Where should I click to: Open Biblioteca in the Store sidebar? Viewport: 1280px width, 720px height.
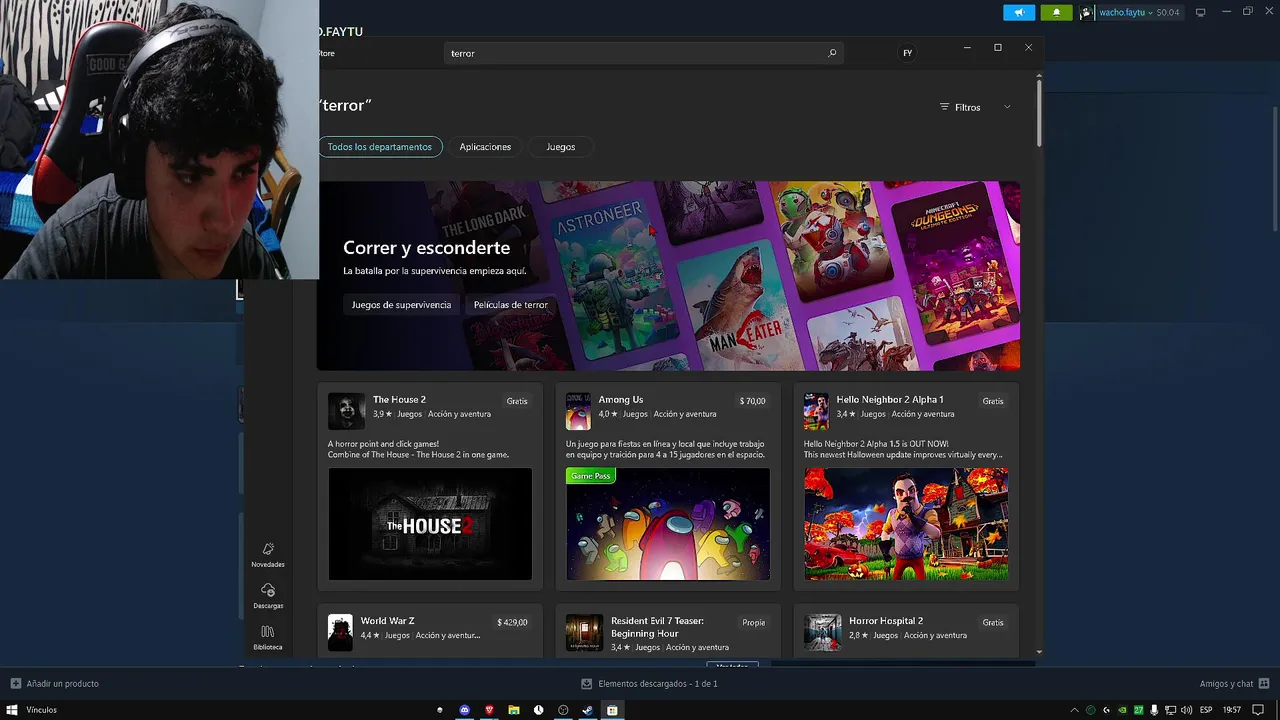(268, 637)
